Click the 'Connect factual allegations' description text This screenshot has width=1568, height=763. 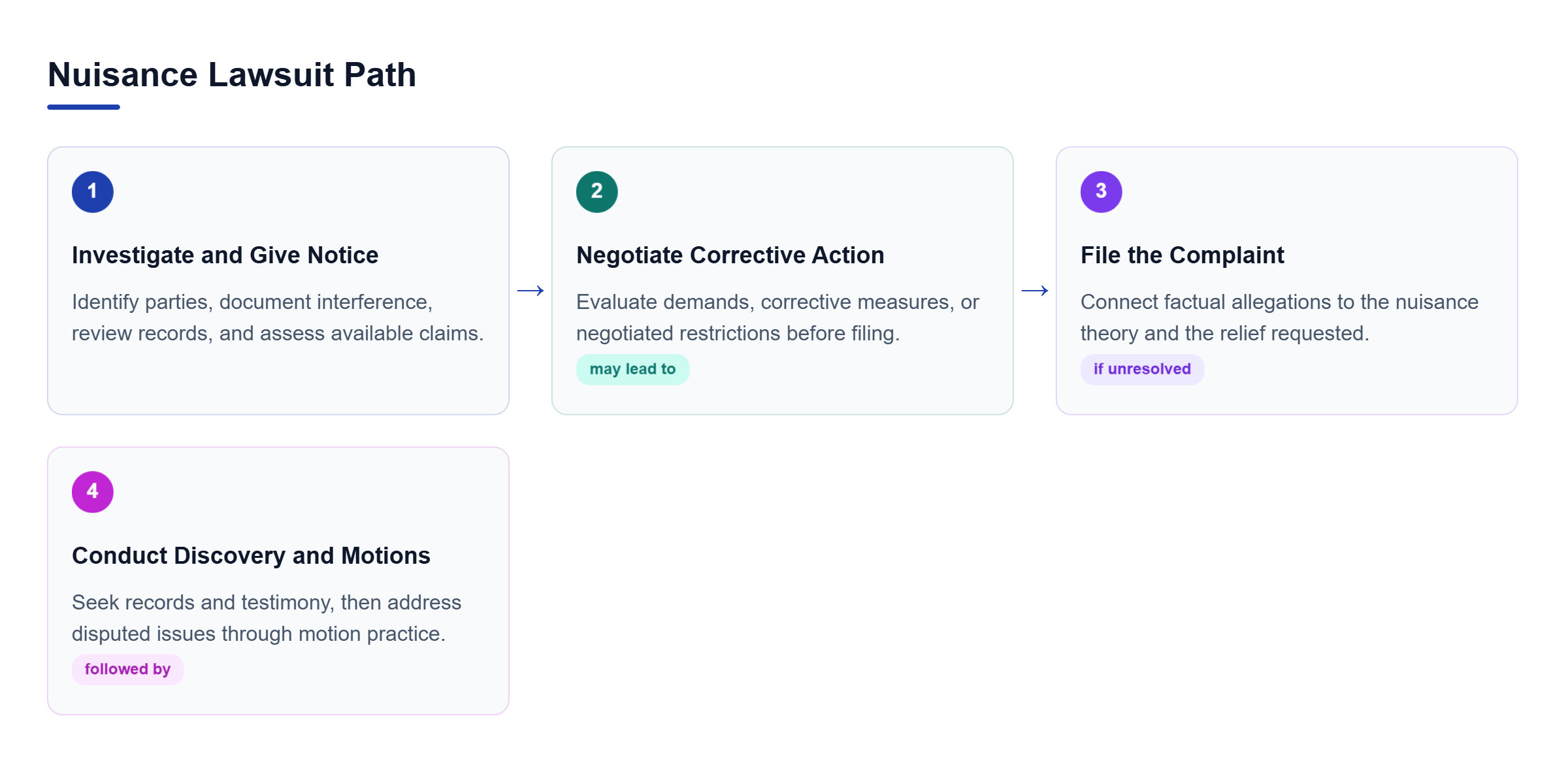point(1279,317)
